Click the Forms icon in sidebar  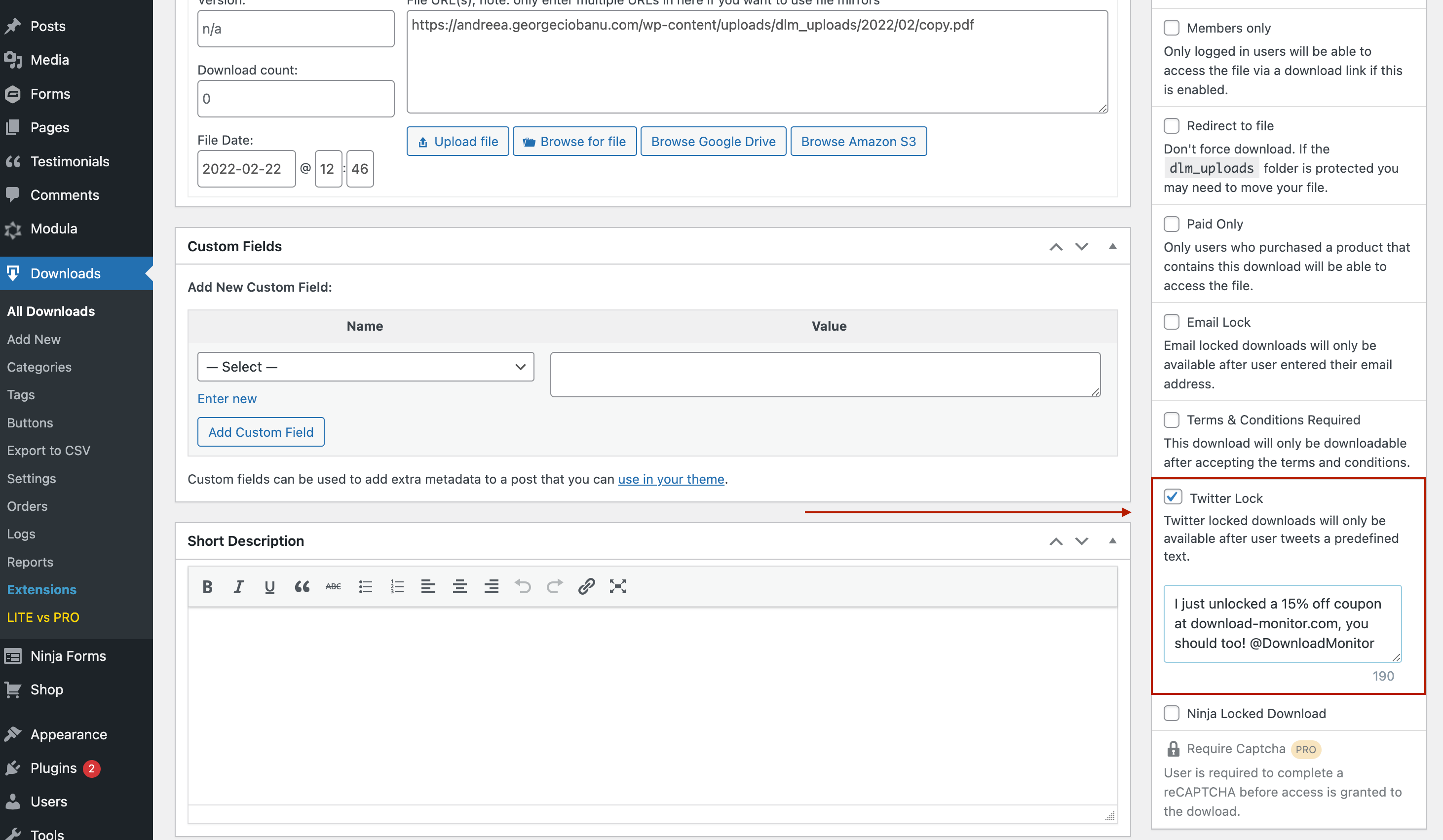click(x=13, y=93)
